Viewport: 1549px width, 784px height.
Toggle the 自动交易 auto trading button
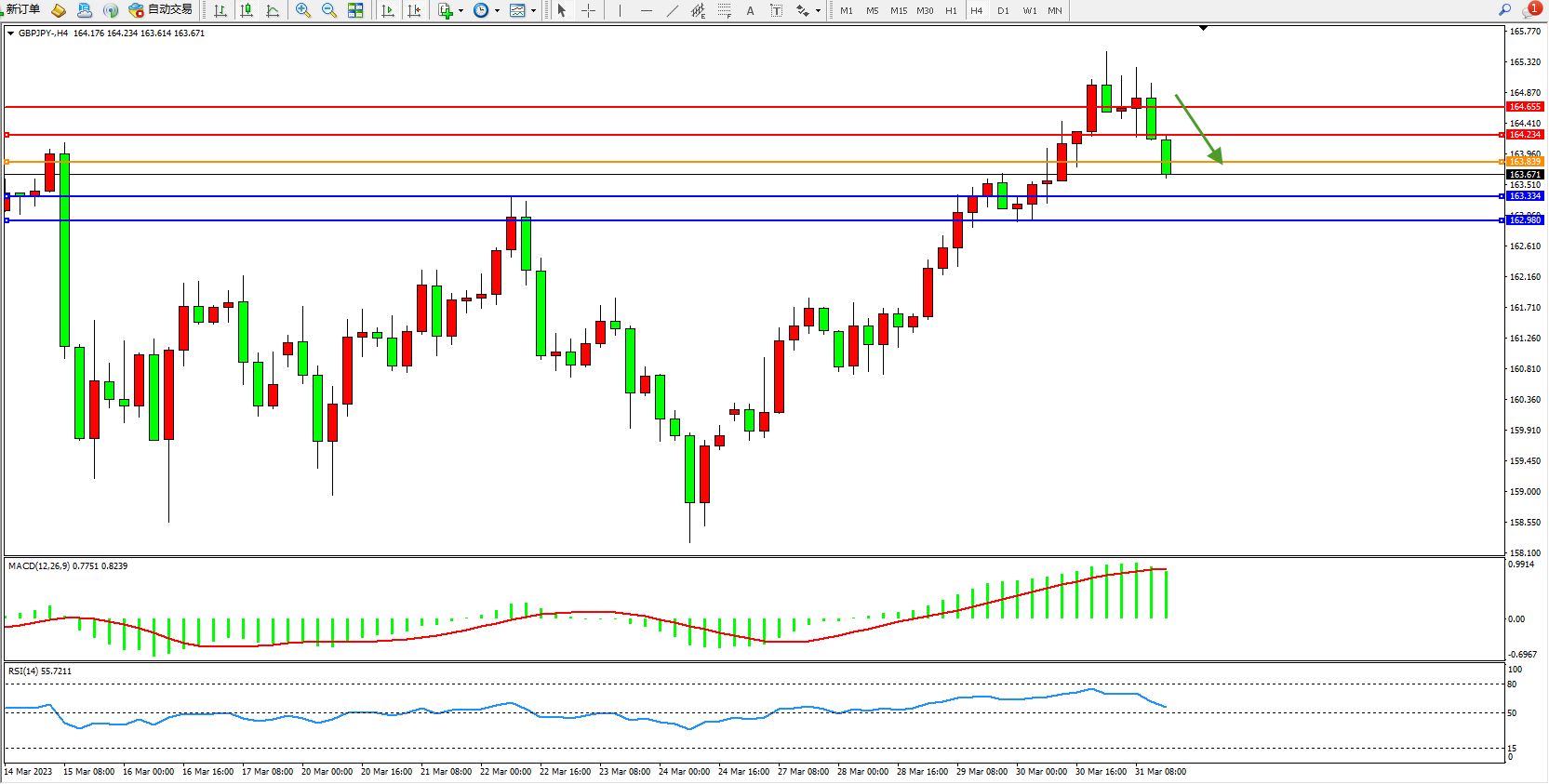pyautogui.click(x=161, y=10)
